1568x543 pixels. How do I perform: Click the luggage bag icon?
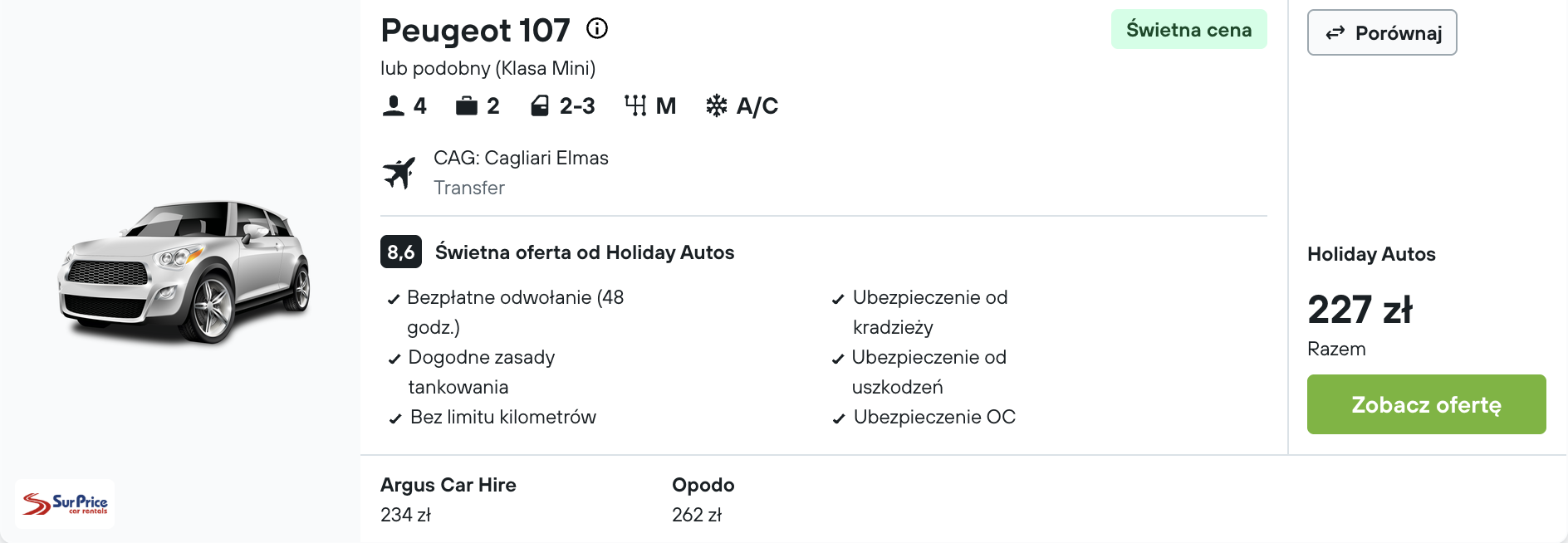[467, 106]
